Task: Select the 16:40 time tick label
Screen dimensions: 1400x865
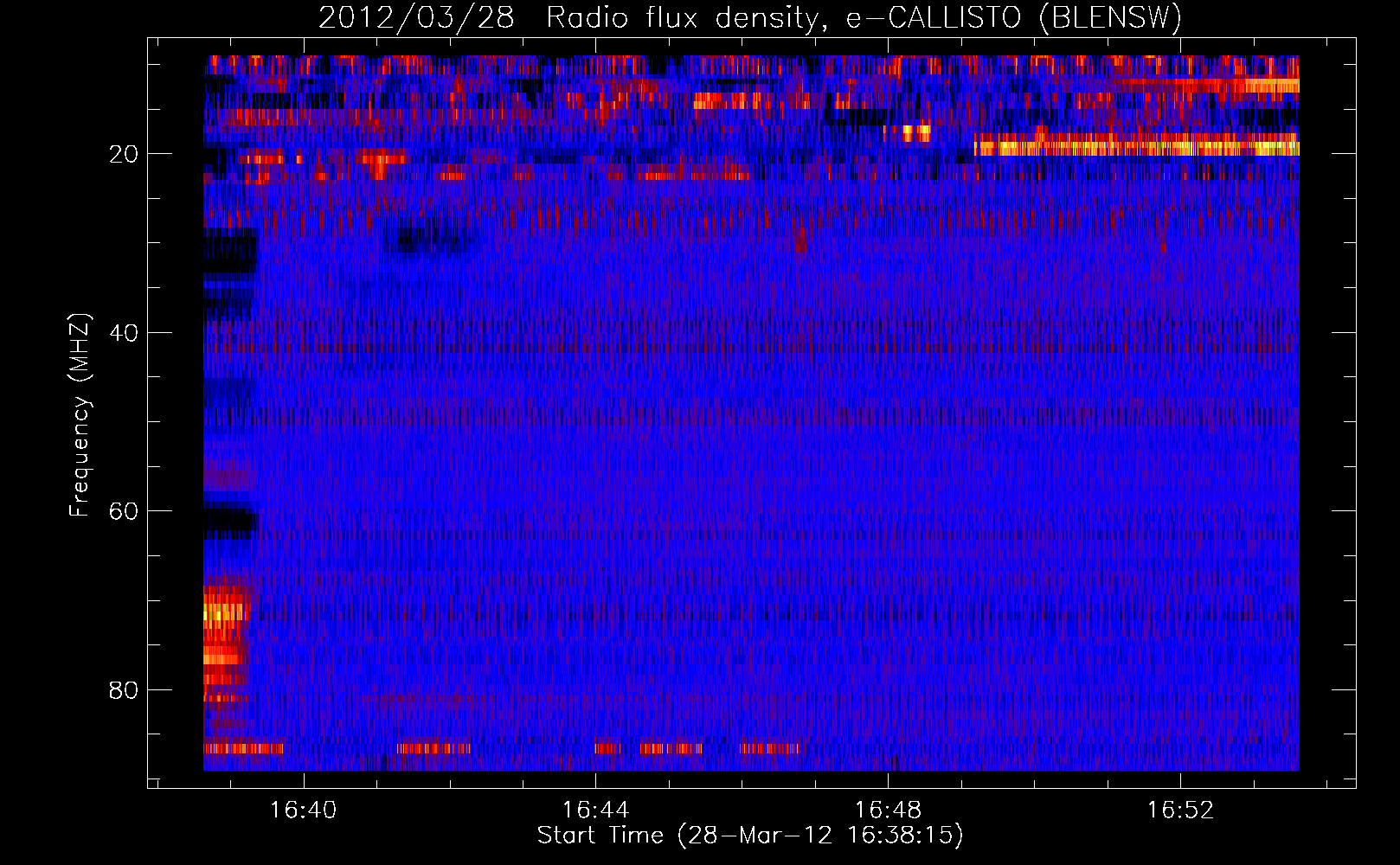Action: click(x=303, y=811)
